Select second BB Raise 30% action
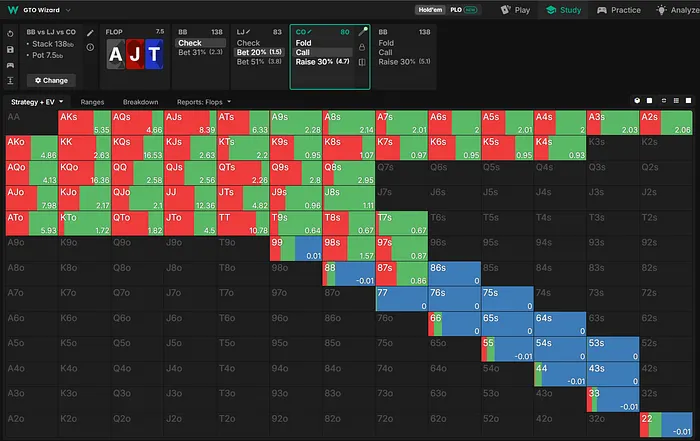Image resolution: width=700 pixels, height=441 pixels. [404, 62]
